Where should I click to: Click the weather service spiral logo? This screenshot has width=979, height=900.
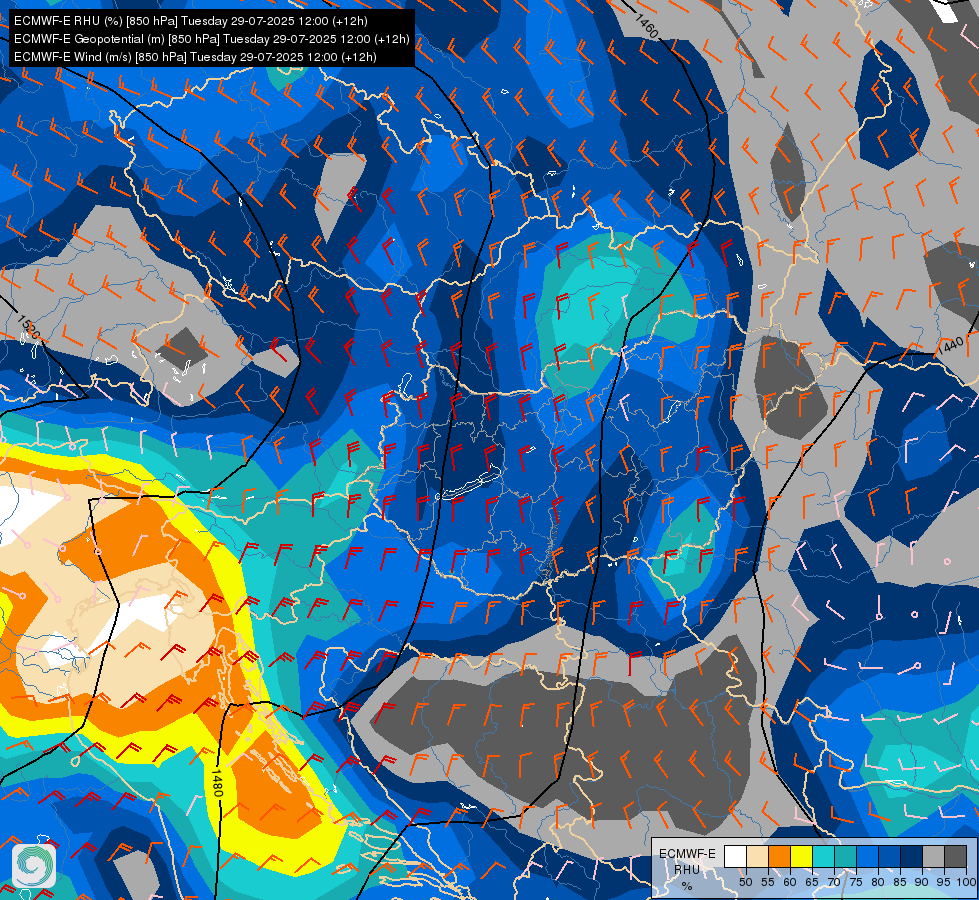click(34, 866)
